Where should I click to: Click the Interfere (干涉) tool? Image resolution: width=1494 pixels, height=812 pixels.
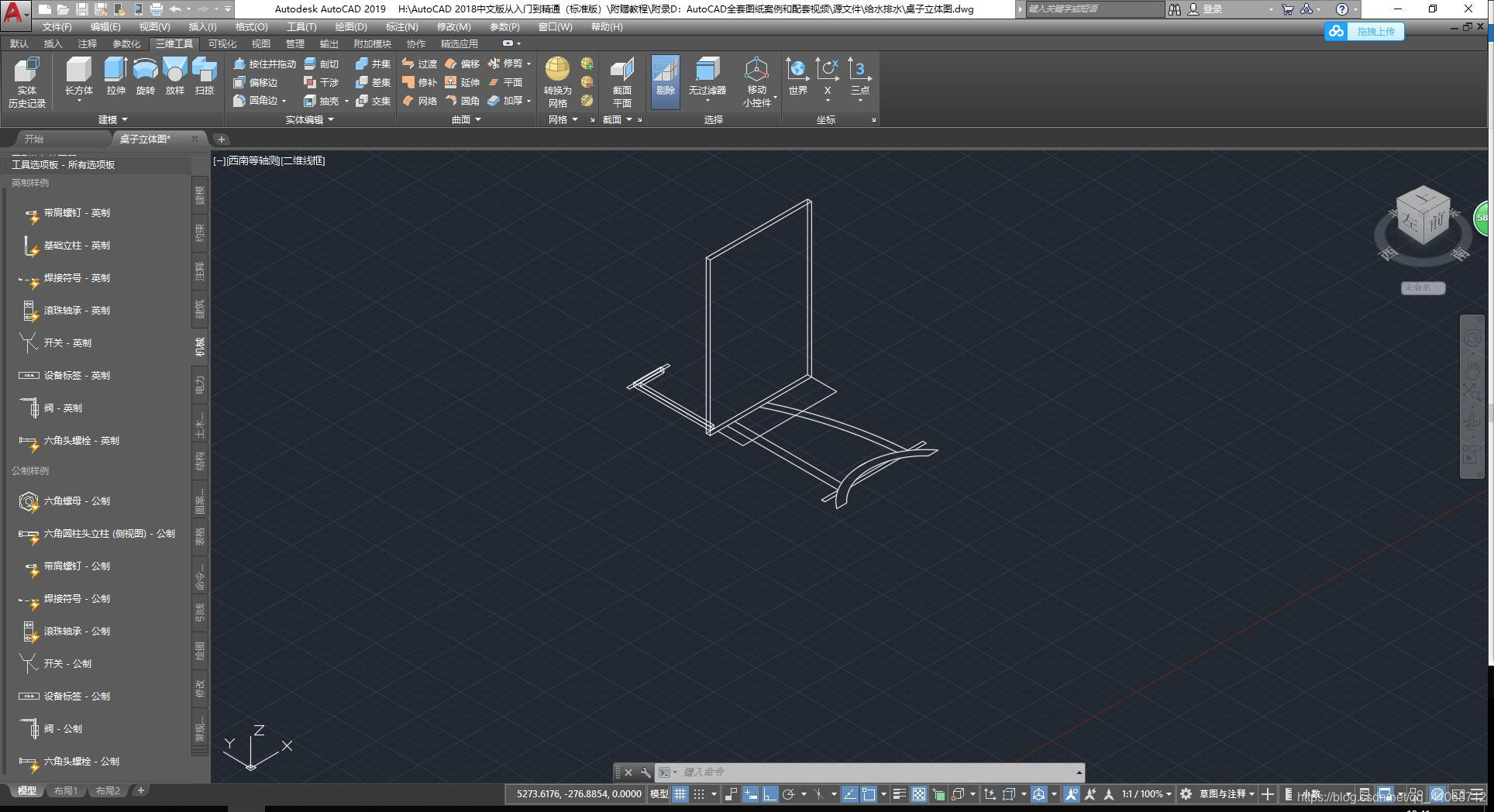322,82
